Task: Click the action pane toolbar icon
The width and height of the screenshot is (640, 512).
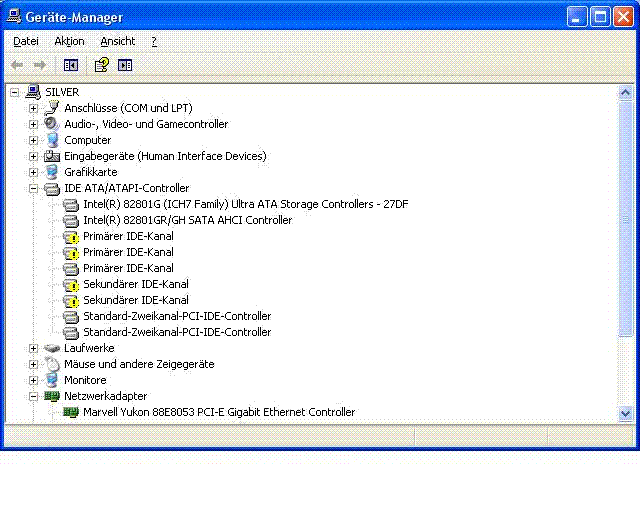Action: [125, 65]
